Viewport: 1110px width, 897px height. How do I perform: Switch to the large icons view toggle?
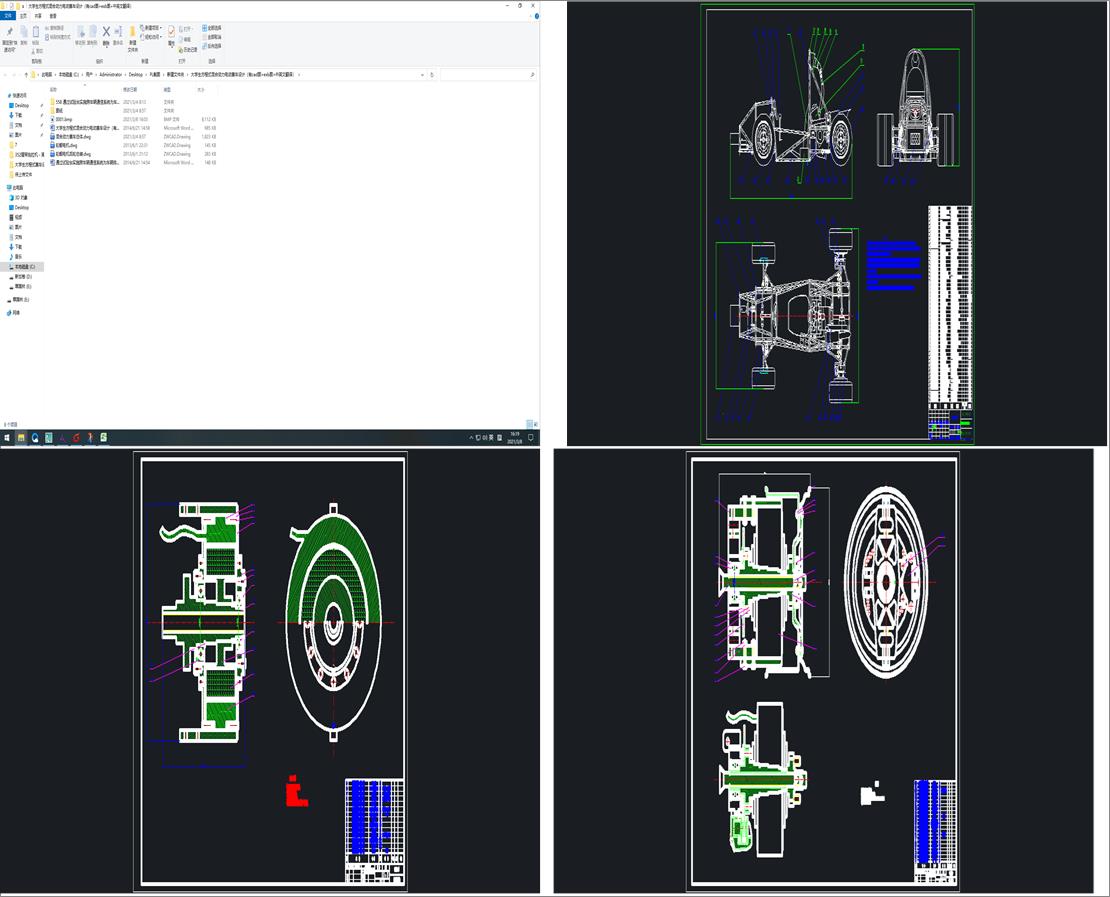point(536,424)
